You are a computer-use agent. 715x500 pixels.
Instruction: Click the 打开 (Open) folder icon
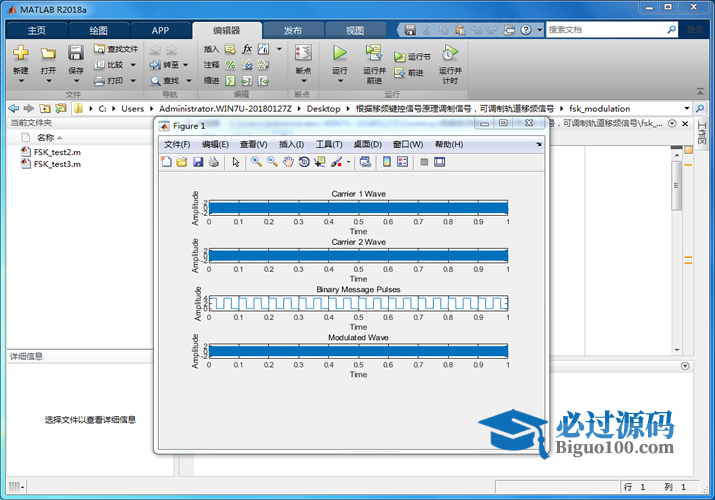point(48,53)
